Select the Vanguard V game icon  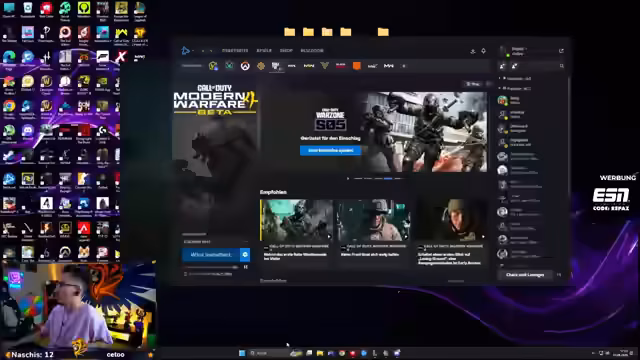click(x=324, y=66)
